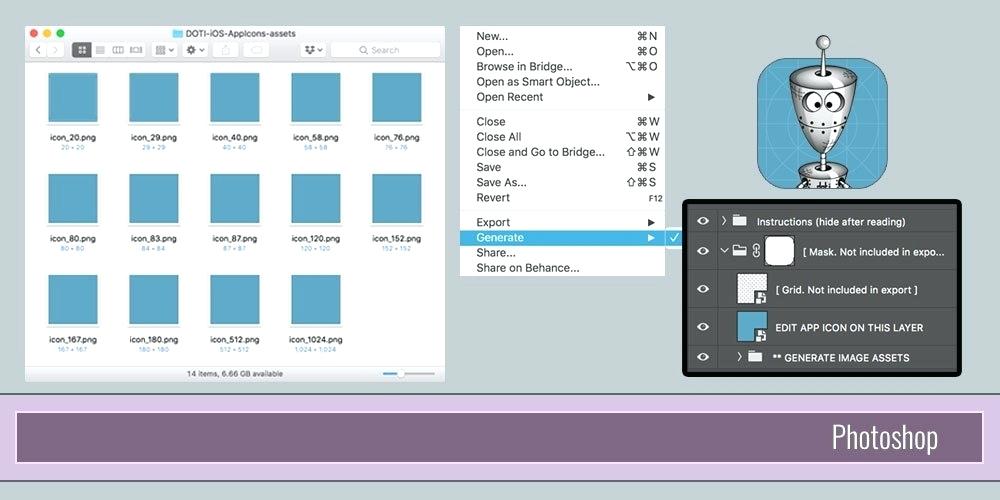Open the Finder arrange-by grouping dropdown
This screenshot has width=1000, height=500.
[x=165, y=50]
